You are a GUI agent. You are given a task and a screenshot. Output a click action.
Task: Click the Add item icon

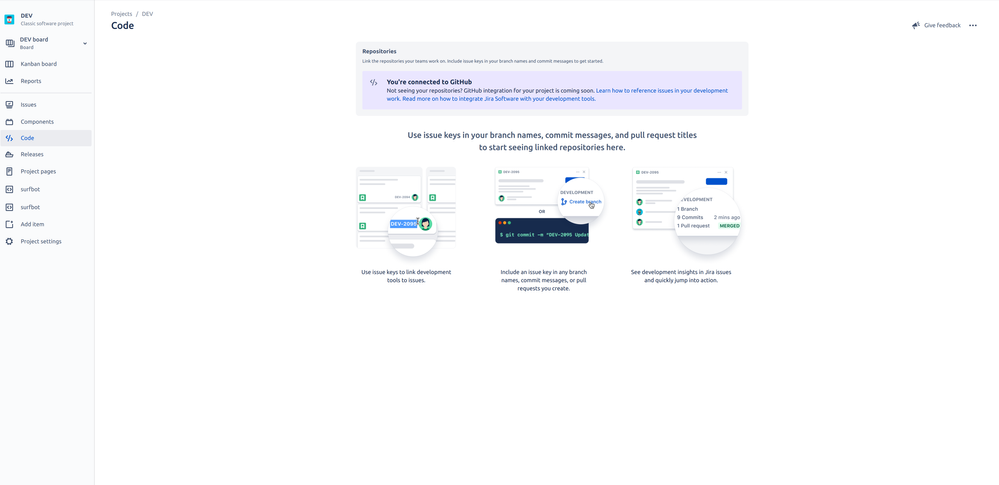pyautogui.click(x=9, y=224)
